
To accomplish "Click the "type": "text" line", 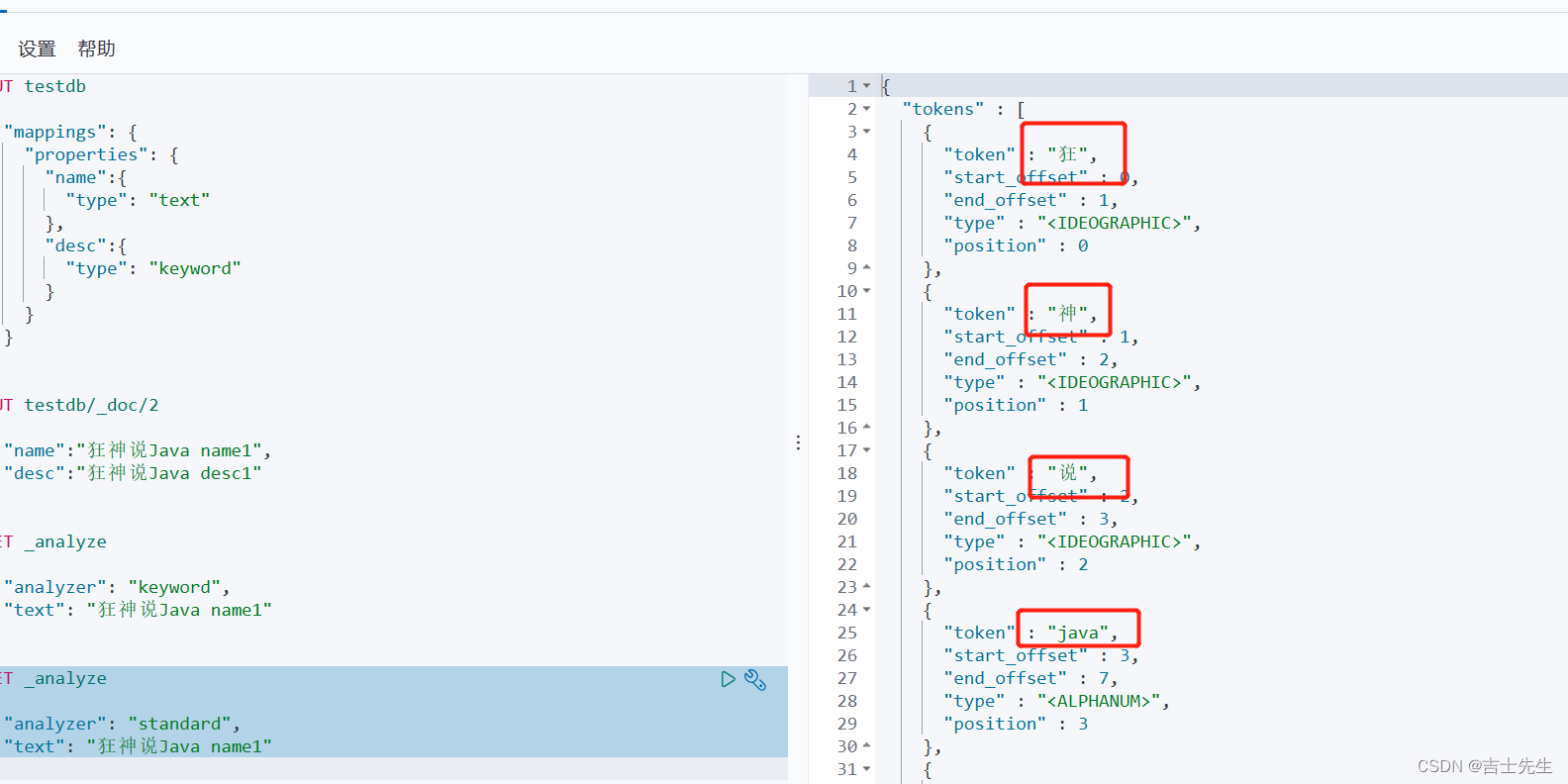I will [138, 200].
